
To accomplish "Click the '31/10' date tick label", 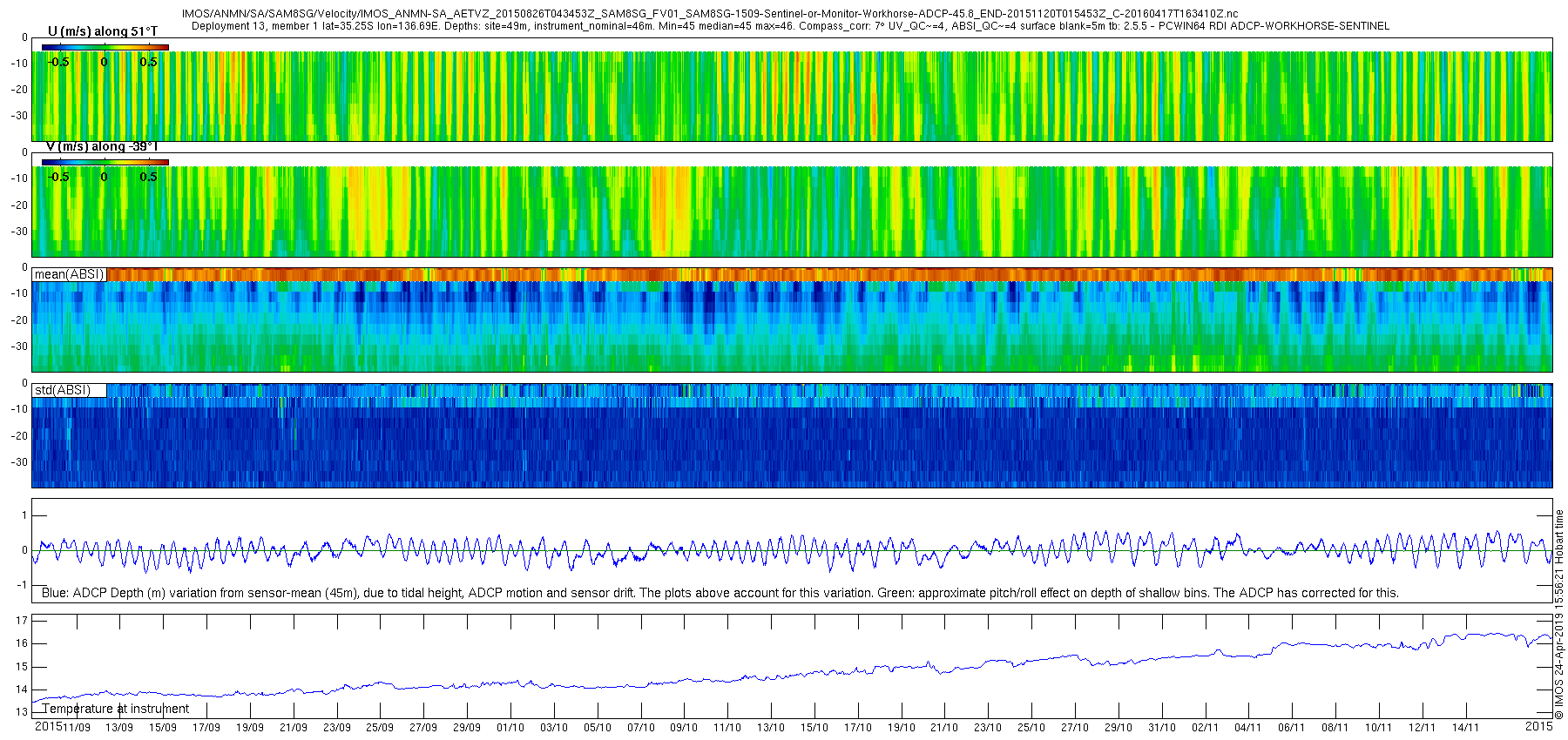I will 1162,728.
